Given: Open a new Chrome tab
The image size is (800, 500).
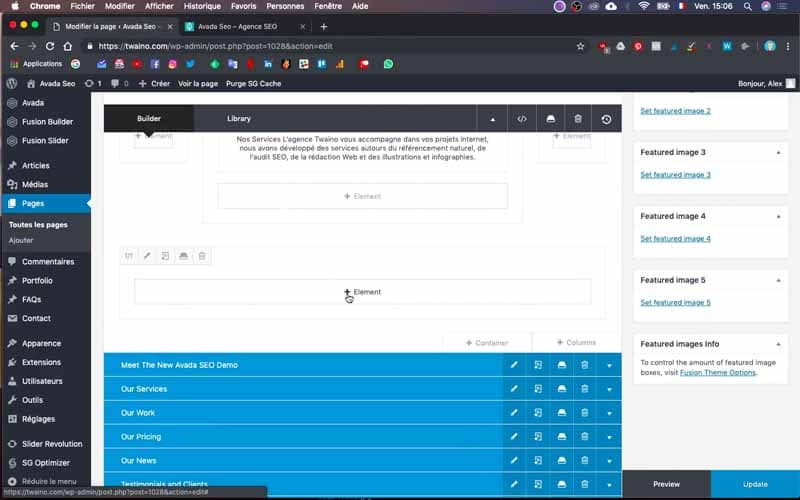Looking at the screenshot, I should pyautogui.click(x=323, y=27).
